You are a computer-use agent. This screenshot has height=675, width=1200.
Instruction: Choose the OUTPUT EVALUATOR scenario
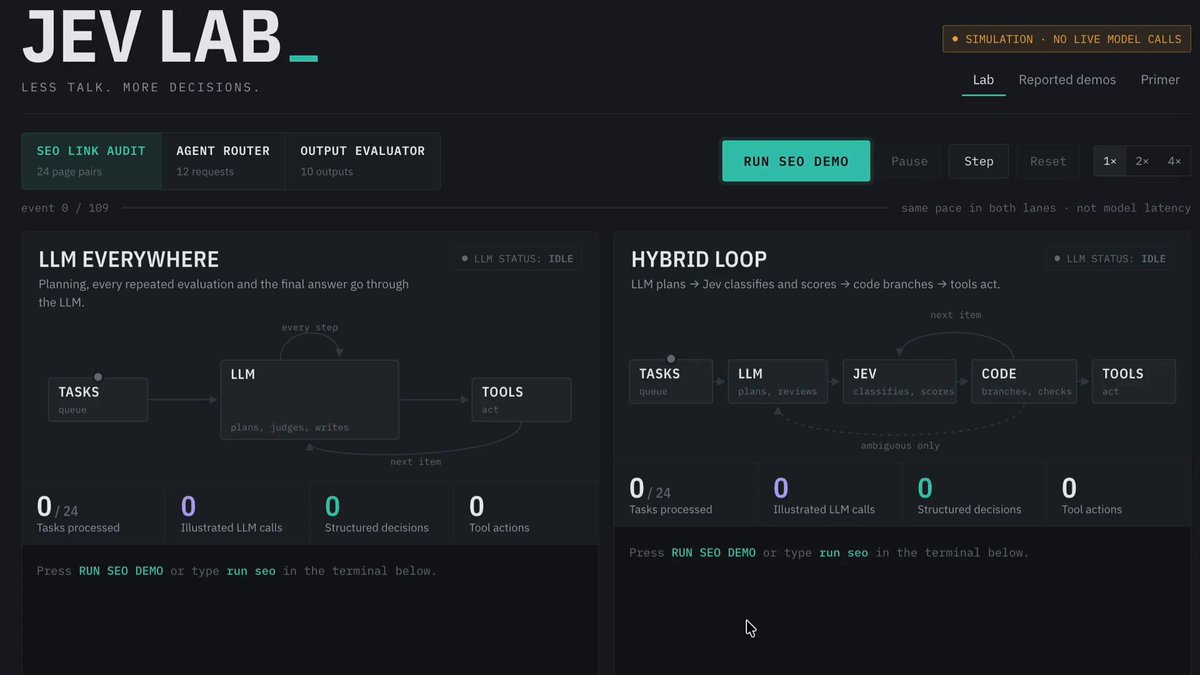362,161
